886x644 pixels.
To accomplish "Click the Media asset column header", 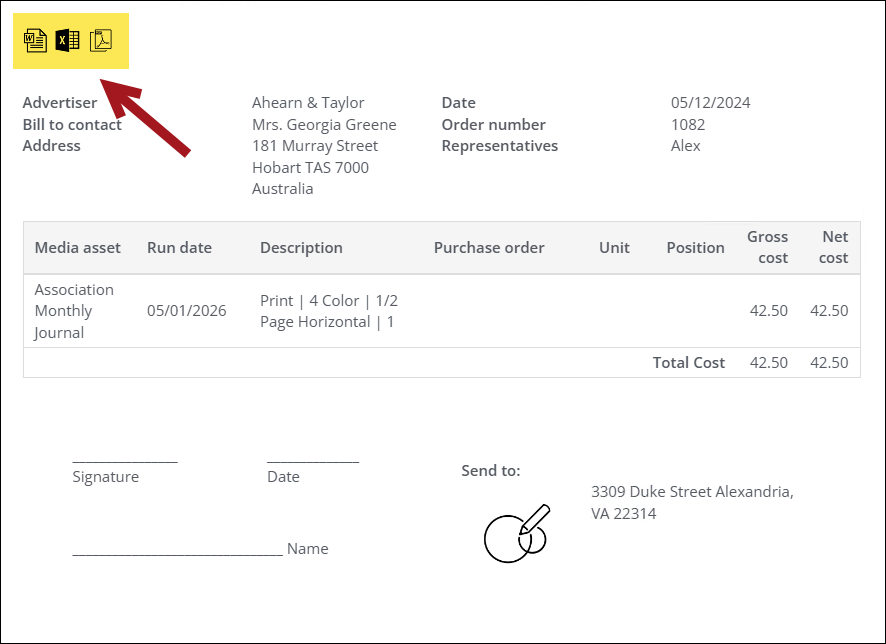I will tap(78, 248).
